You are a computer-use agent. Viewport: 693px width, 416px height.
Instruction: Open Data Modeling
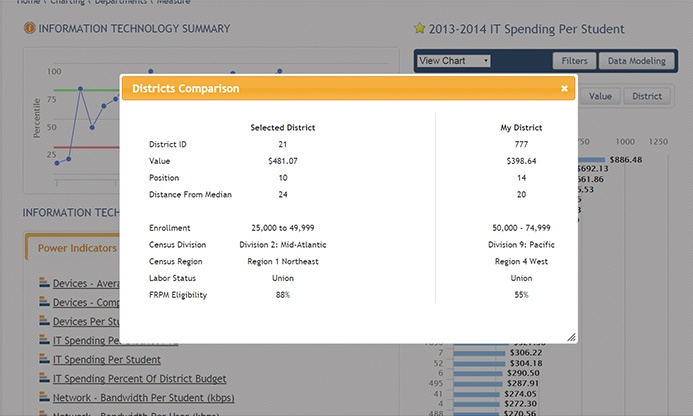636,61
